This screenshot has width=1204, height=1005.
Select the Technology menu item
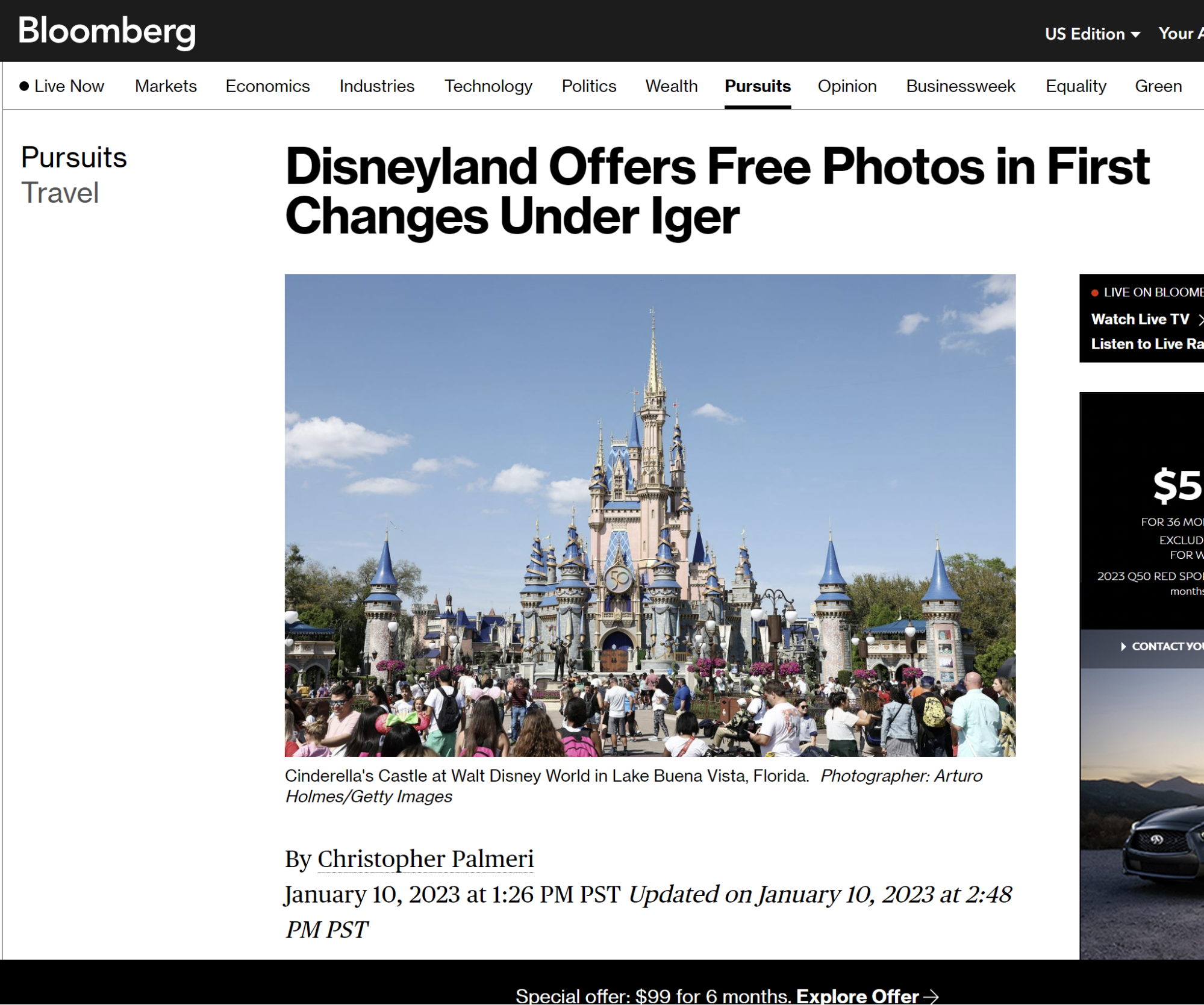tap(488, 86)
